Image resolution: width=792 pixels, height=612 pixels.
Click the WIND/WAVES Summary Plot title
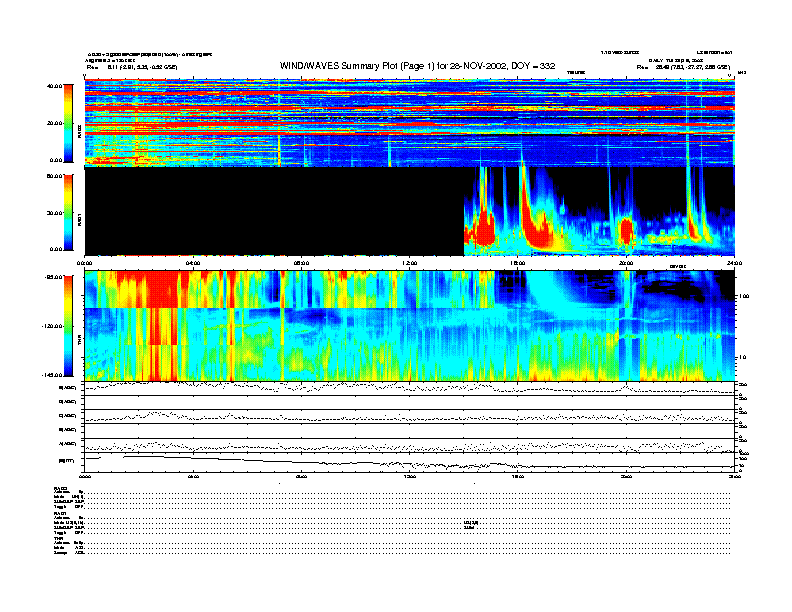coord(417,66)
